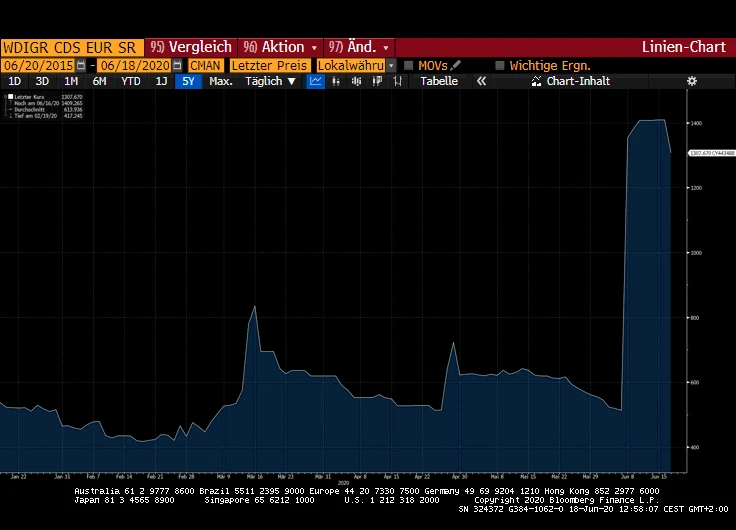Open the Täglich frequency dropdown
The image size is (736, 530).
(271, 81)
